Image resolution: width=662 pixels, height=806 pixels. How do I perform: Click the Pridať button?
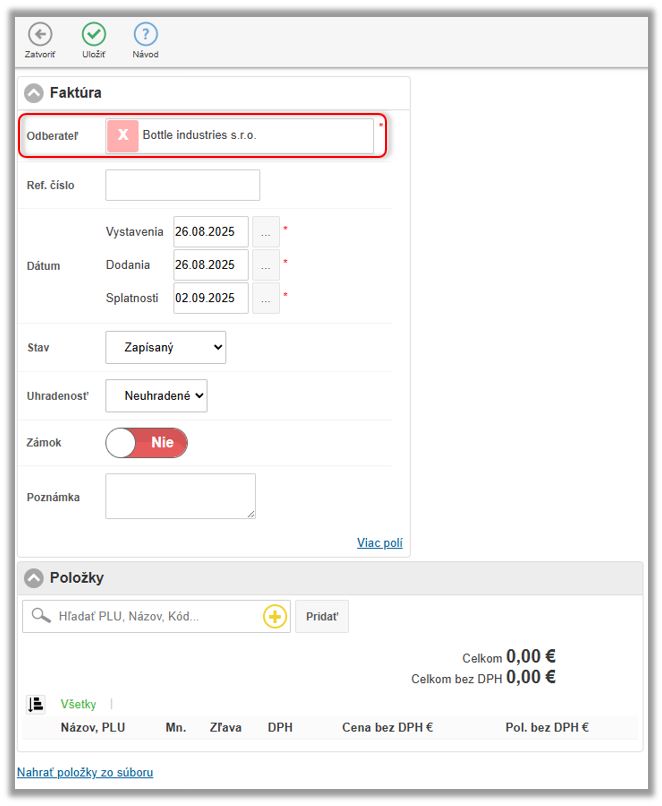click(x=321, y=617)
